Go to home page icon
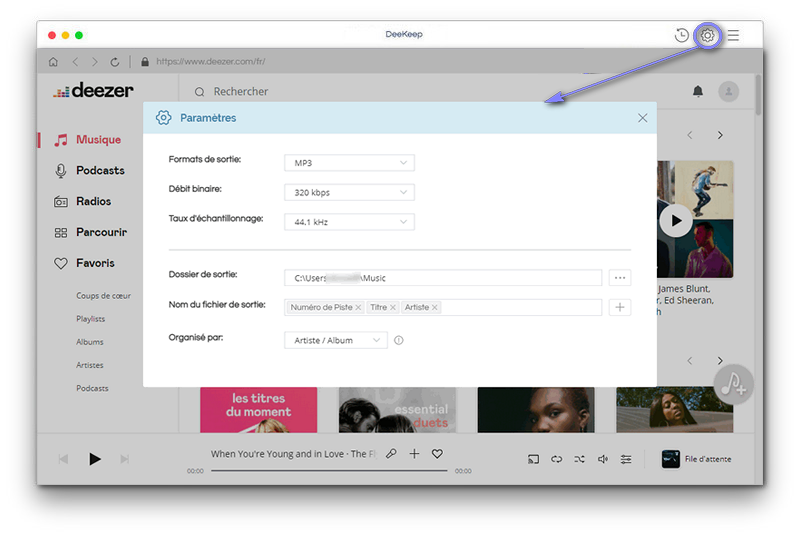This screenshot has width=800, height=536. coord(53,62)
